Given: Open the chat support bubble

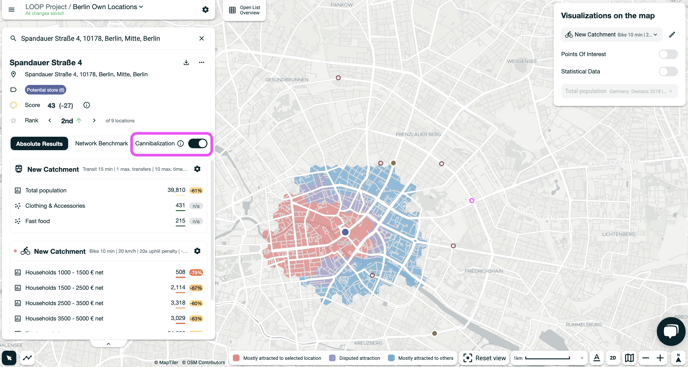Looking at the screenshot, I should point(670,331).
